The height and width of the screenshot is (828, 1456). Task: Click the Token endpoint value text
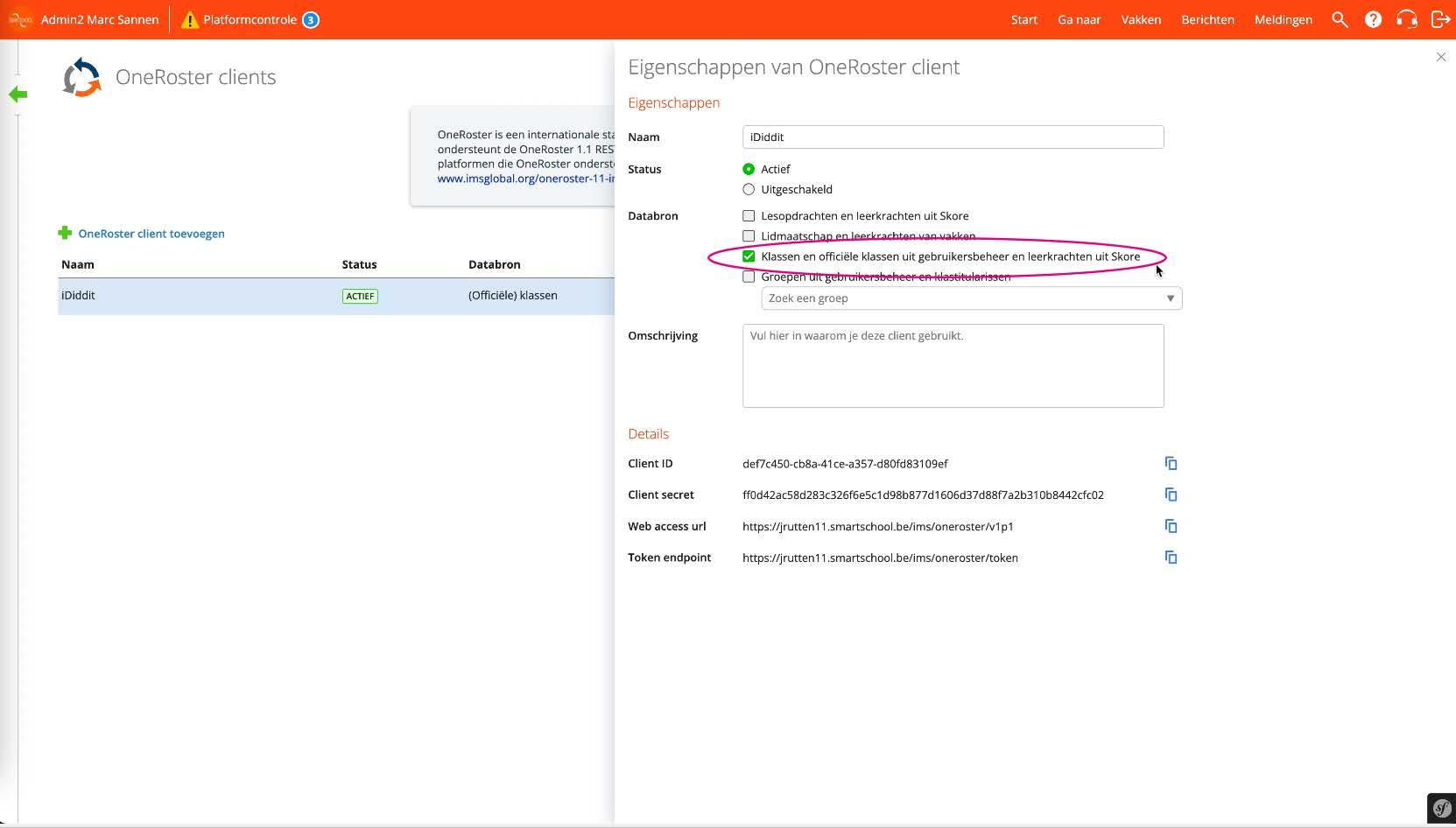tap(880, 558)
